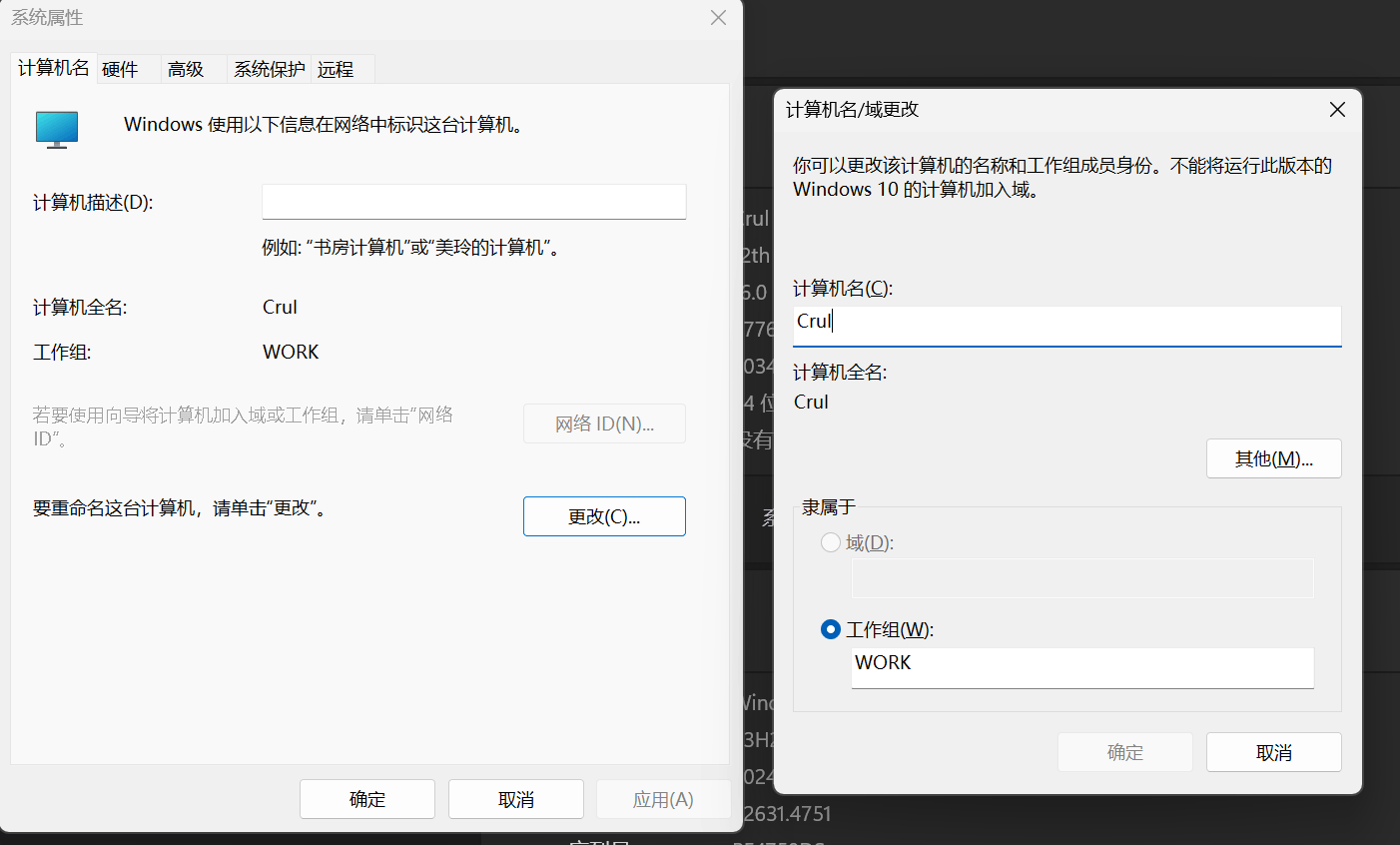1400x845 pixels.
Task: Click the WORK workgroup input field
Action: 1081,667
